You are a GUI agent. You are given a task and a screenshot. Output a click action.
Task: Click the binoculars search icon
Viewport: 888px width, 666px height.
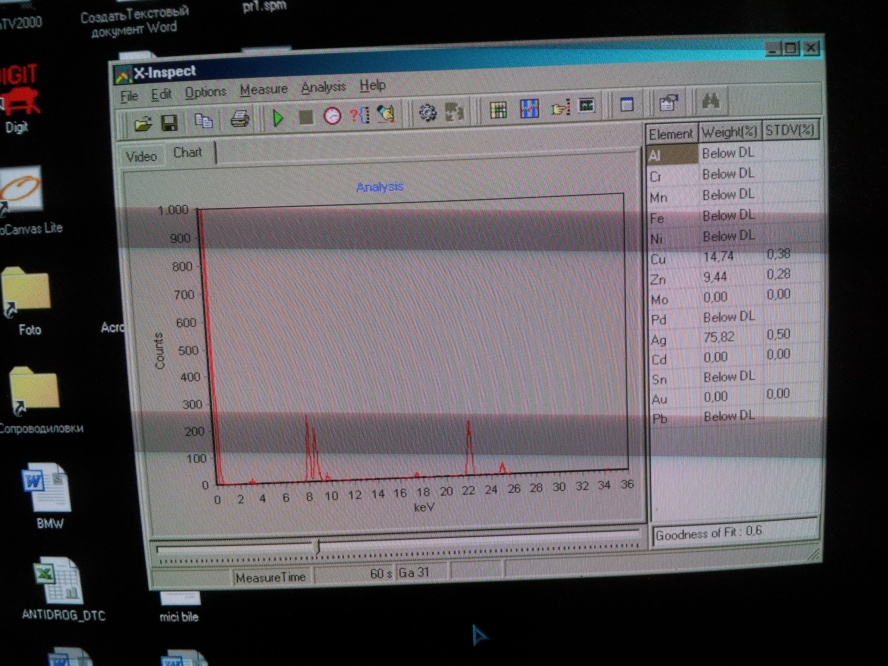[711, 101]
